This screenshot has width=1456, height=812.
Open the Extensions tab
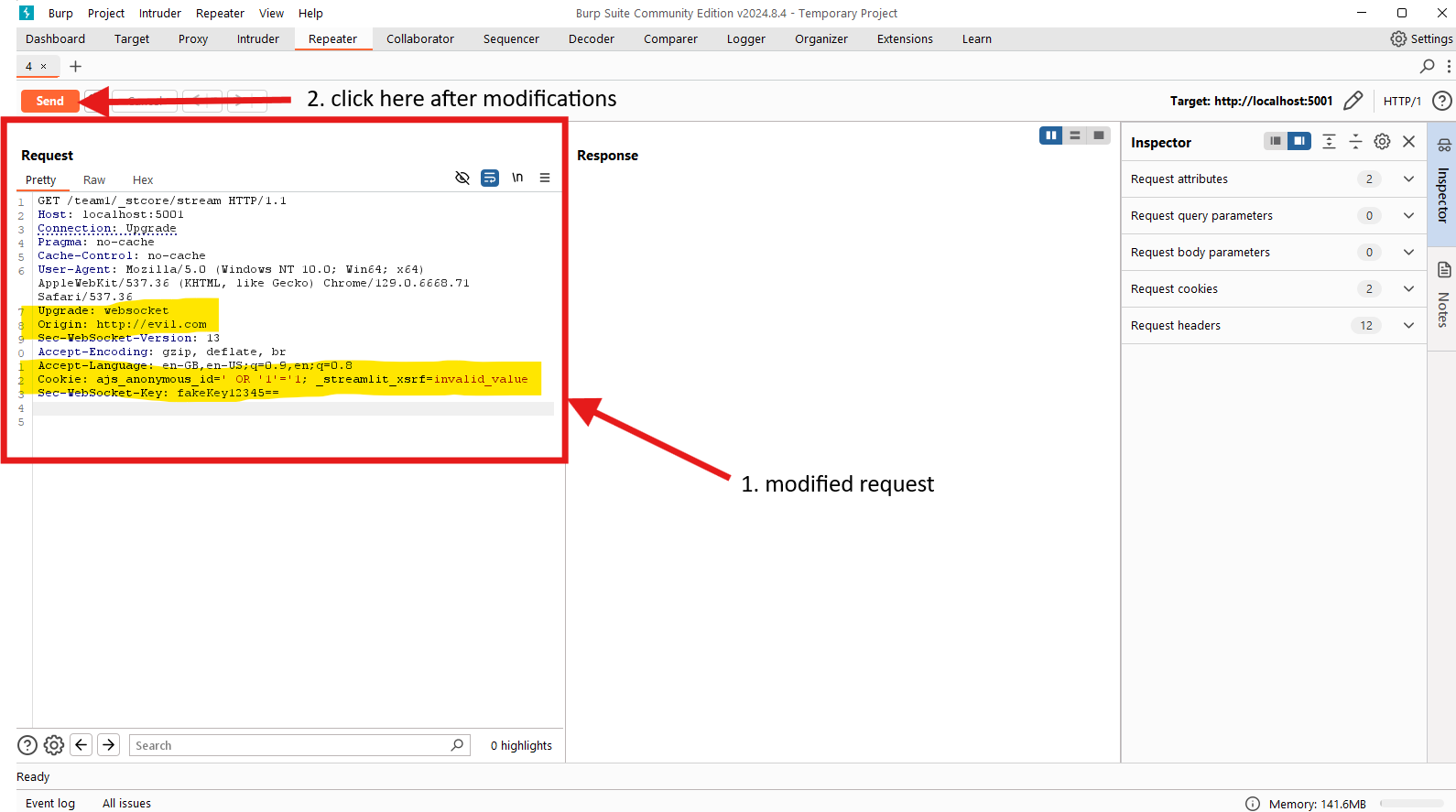(x=905, y=38)
